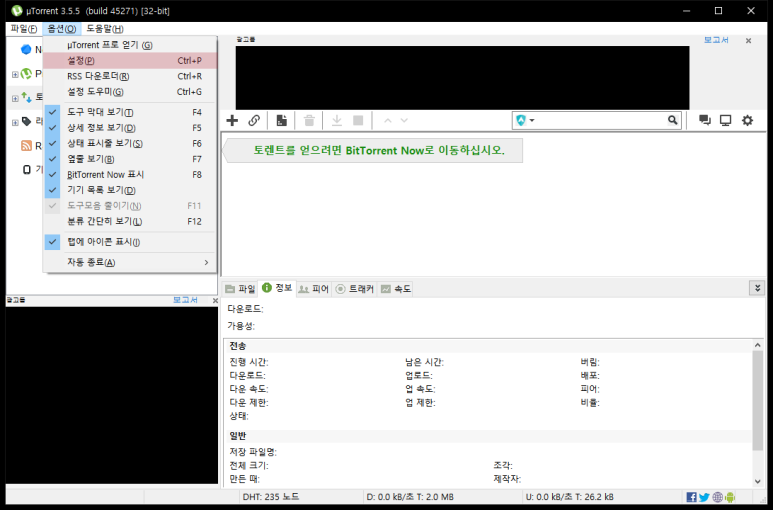Click the Remove torrent trash icon
The width and height of the screenshot is (773, 510).
[309, 120]
